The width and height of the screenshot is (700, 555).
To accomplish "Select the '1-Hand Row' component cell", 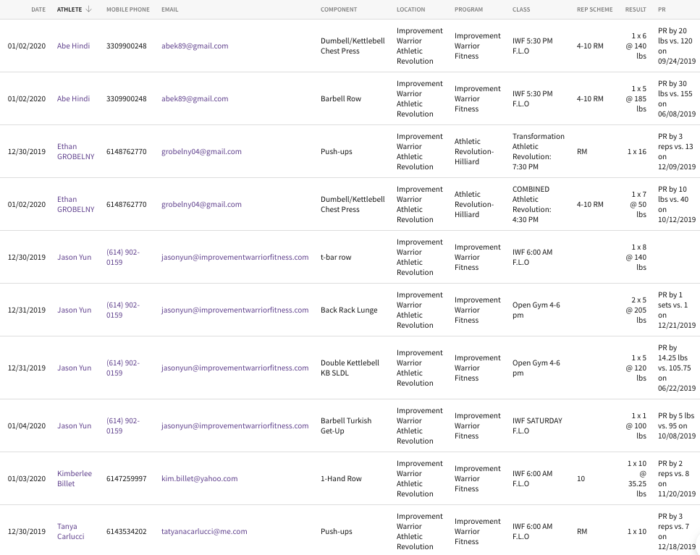I will point(341,478).
